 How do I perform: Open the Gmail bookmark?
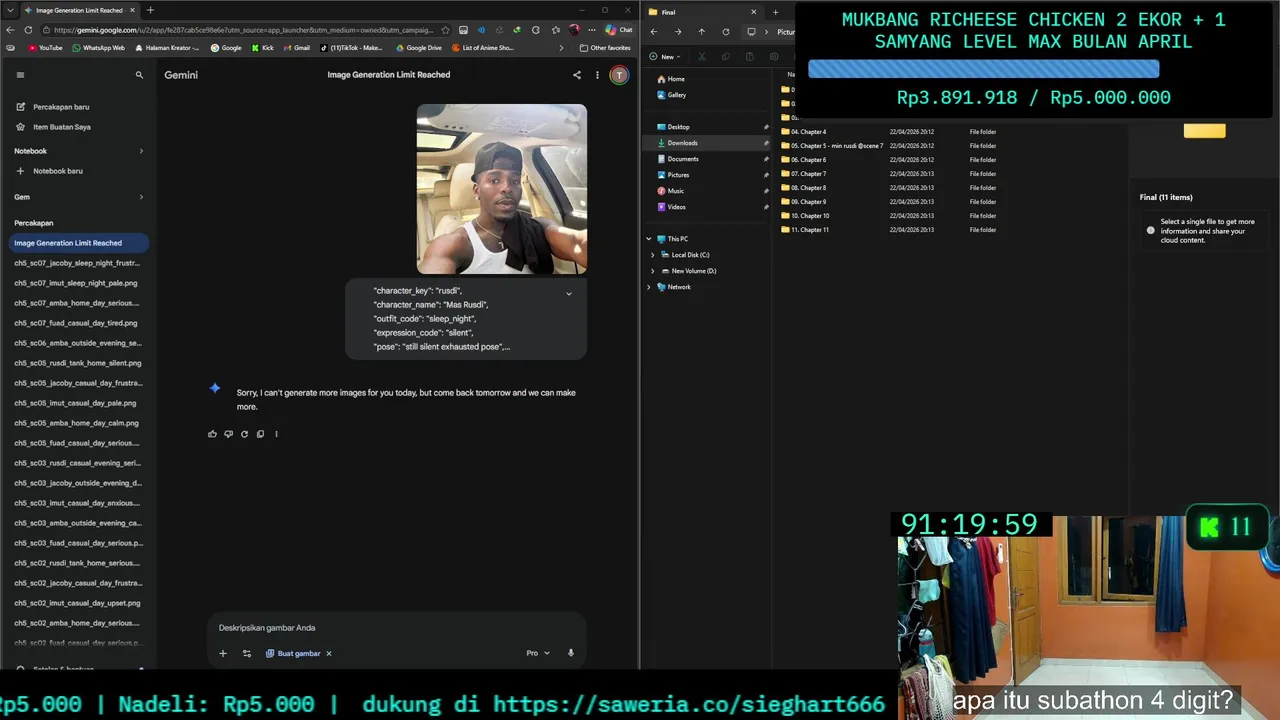296,48
